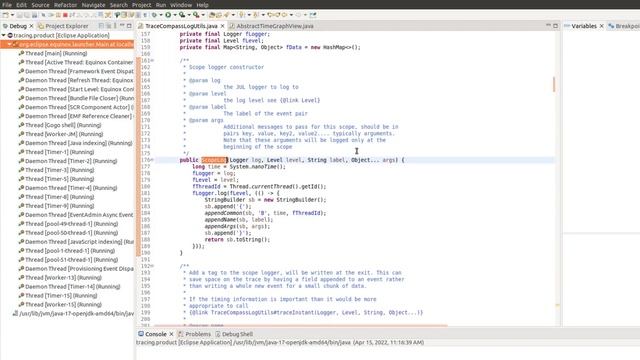640x360 pixels.
Task: Close the TraceCompassLogUtils.java editor tab
Action: click(x=222, y=26)
